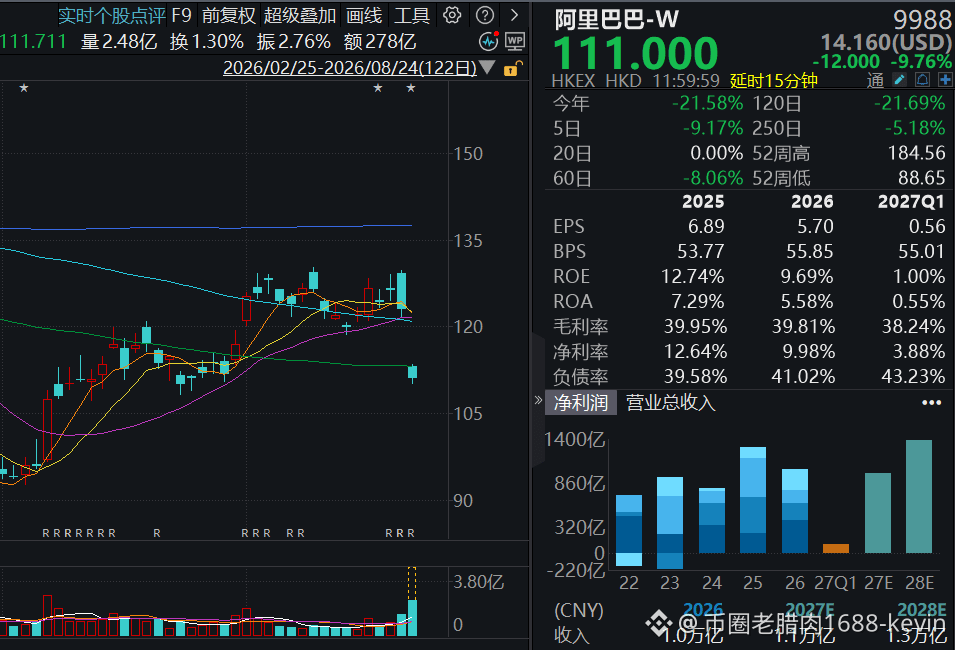Screen dimensions: 955x650
Task: Click the 毛利率 row label
Action: click(580, 327)
